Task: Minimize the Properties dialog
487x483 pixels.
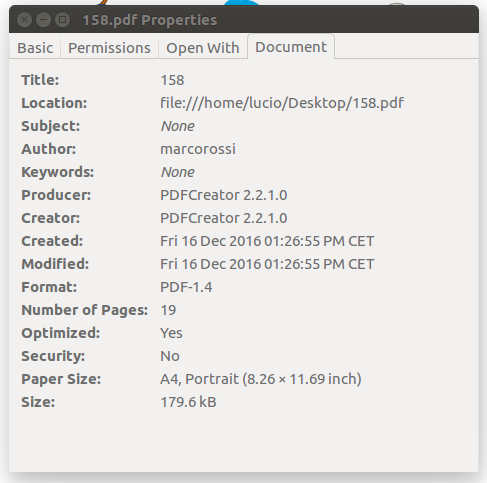Action: click(x=43, y=20)
